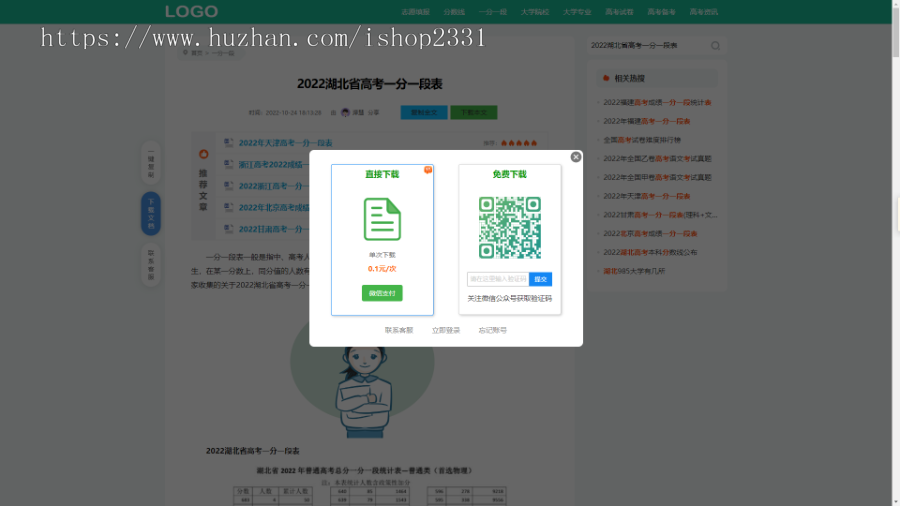Open the 一分一段 menu item
The image size is (900, 506).
tap(492, 12)
